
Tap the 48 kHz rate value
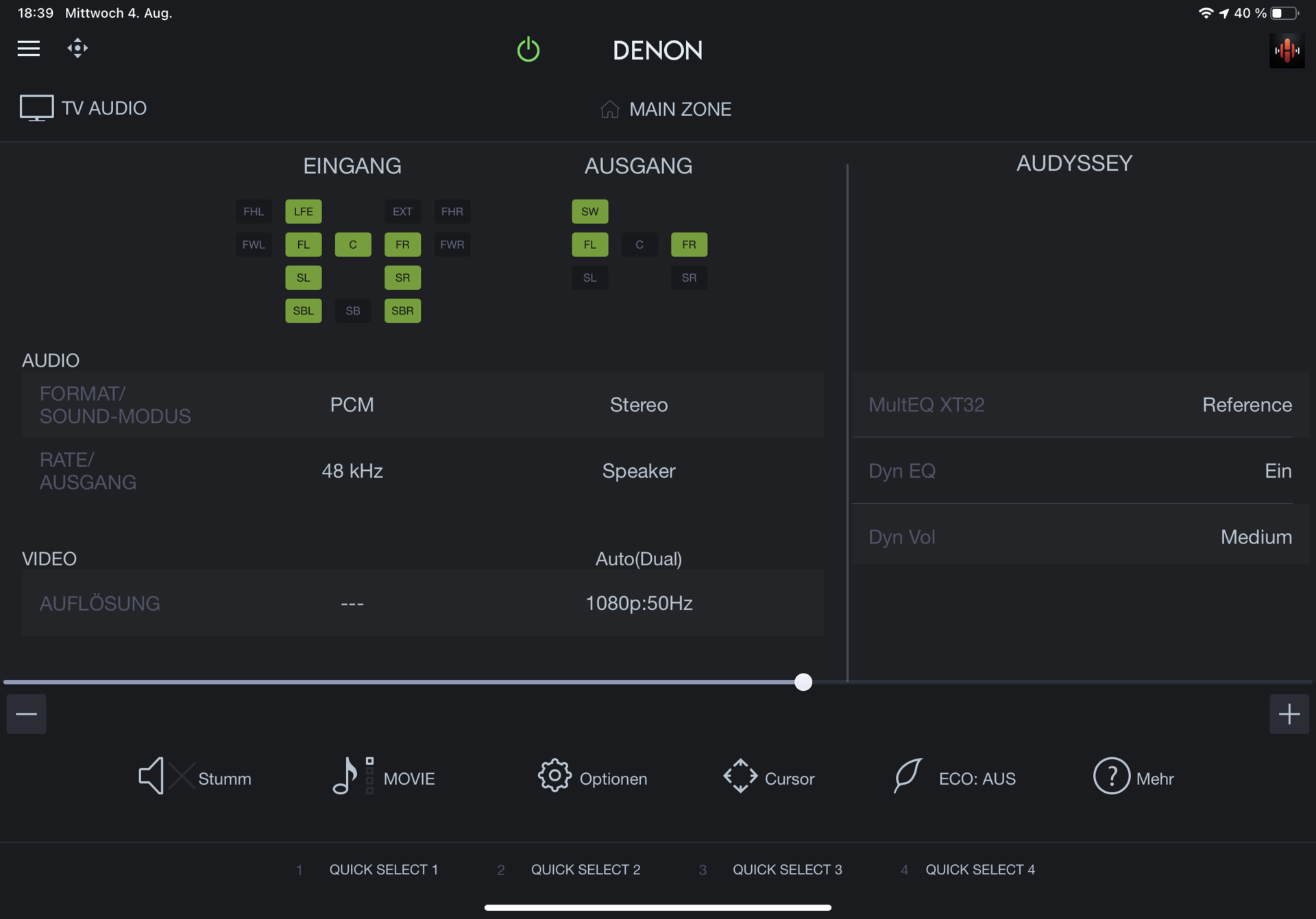(352, 471)
